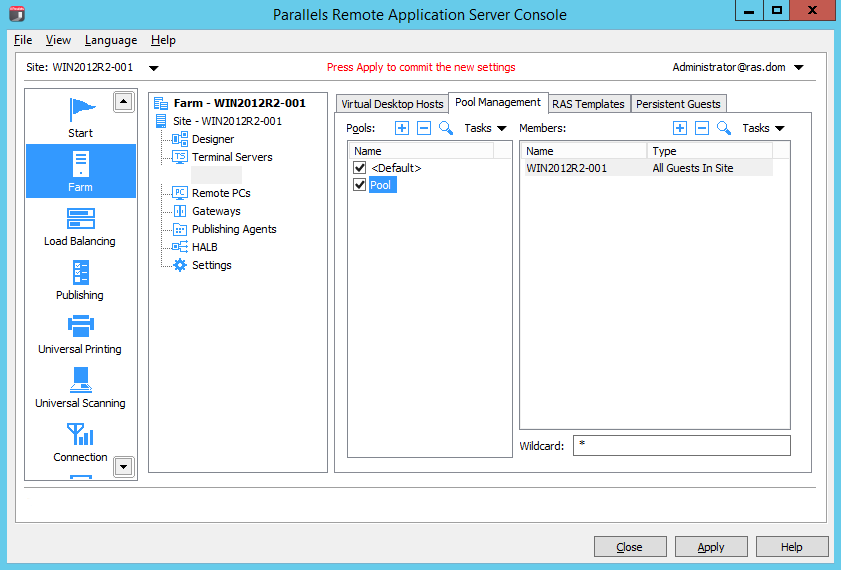This screenshot has height=570, width=841.
Task: Open the Load Balancing category icon
Action: coord(80,219)
